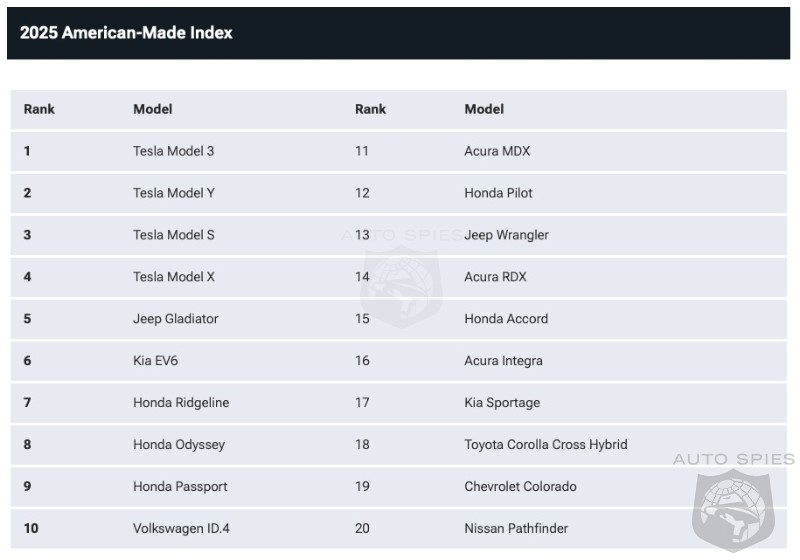Click the first Rank column header
Viewport: 800px width, 560px height.
click(39, 109)
